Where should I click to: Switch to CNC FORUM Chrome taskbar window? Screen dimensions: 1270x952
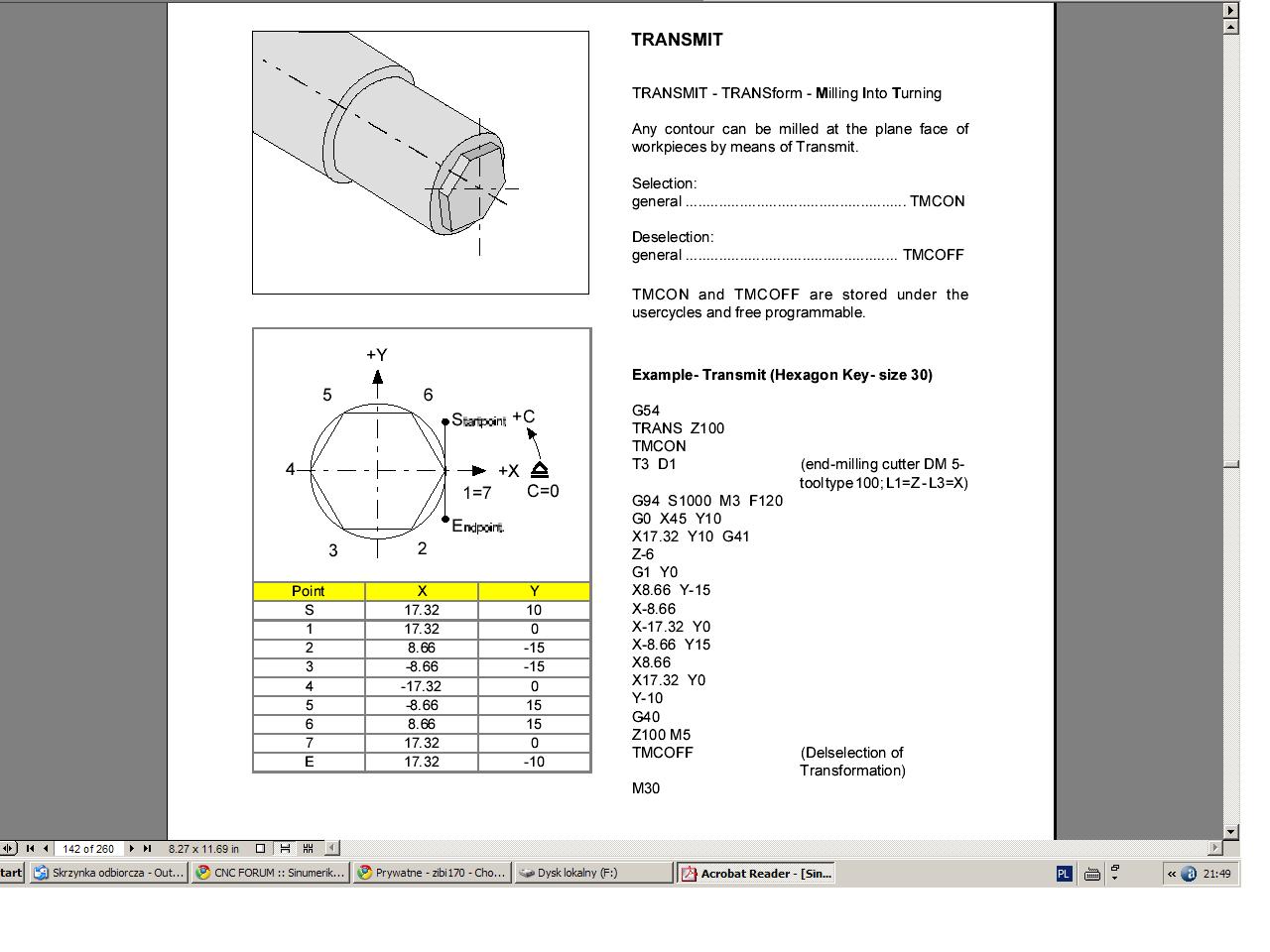click(270, 873)
